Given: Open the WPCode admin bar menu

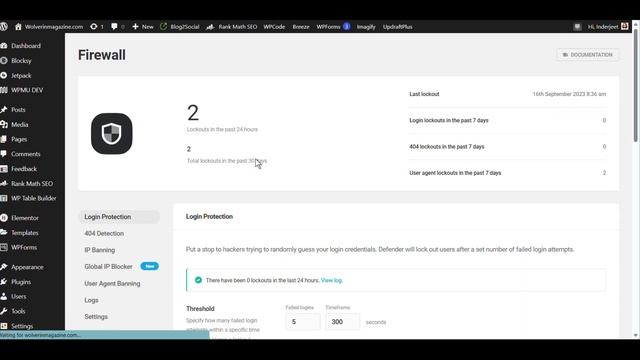Looking at the screenshot, I should click(x=274, y=27).
